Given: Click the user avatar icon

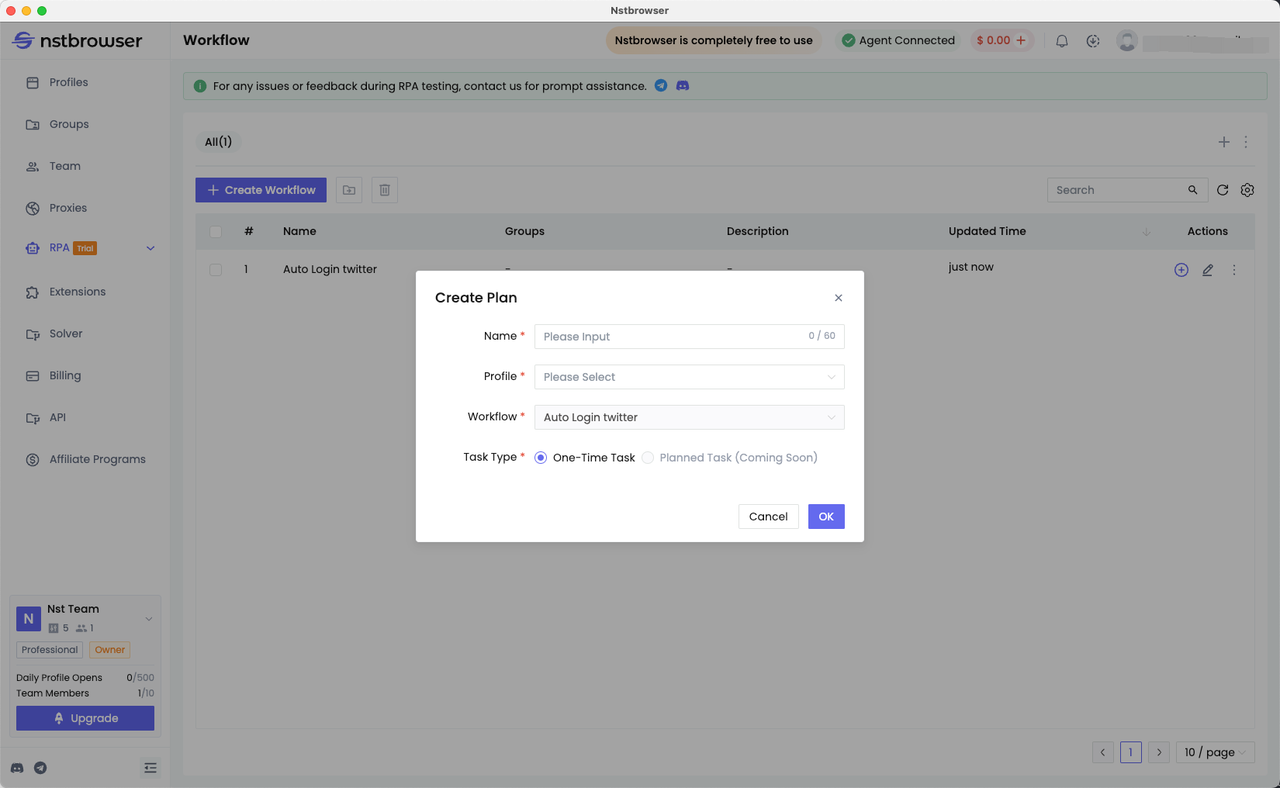Looking at the screenshot, I should click(1127, 41).
